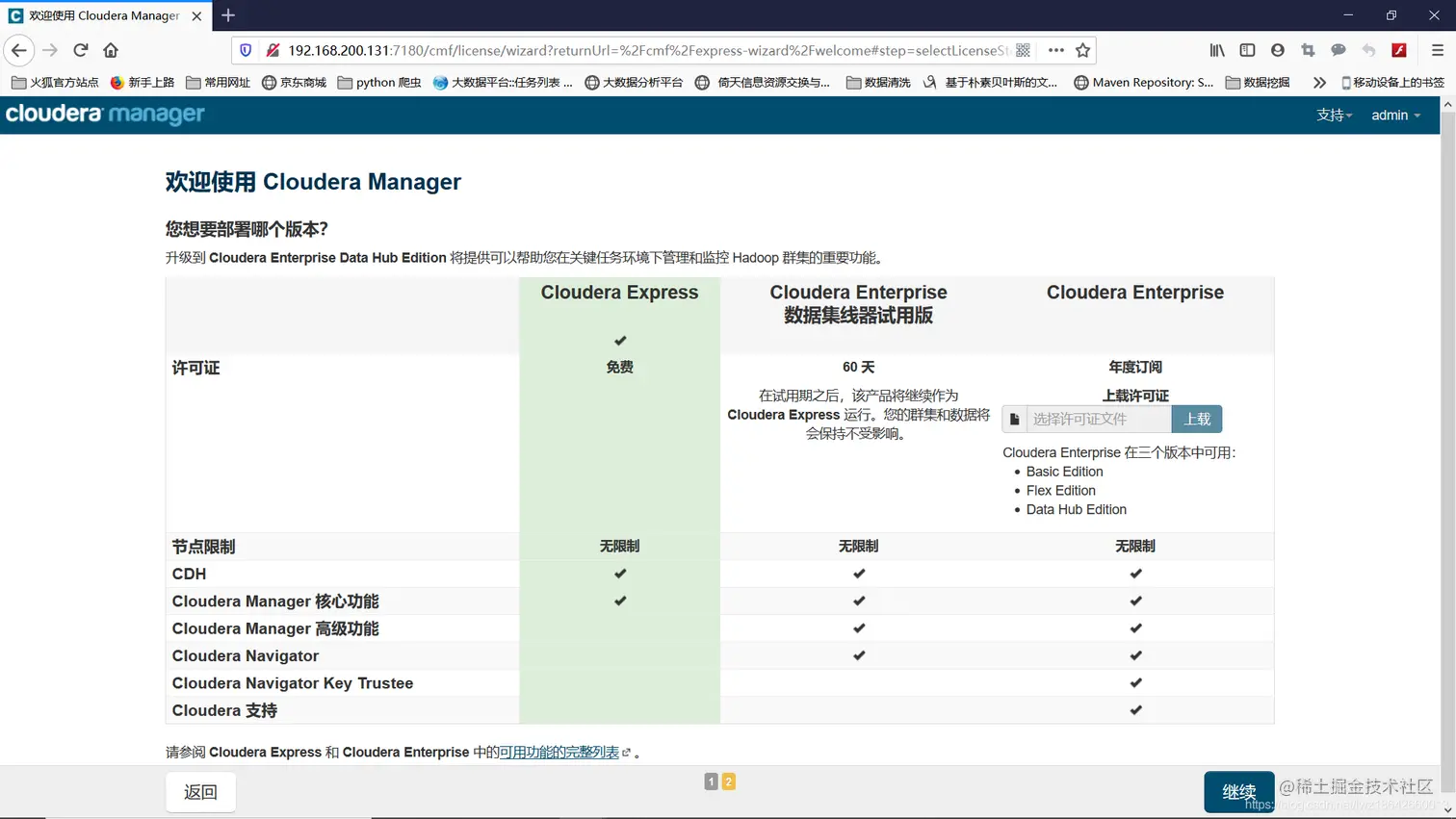Open 常用网址 bookmark folder
The width and height of the screenshot is (1456, 819).
click(218, 83)
